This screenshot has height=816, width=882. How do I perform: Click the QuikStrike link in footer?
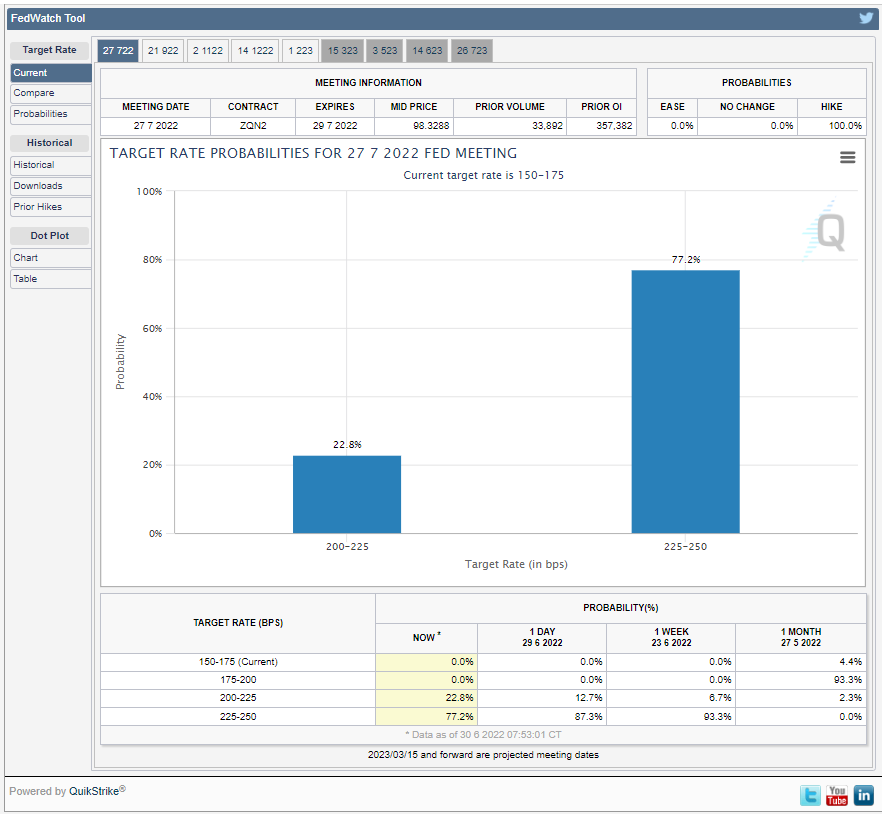tap(93, 791)
